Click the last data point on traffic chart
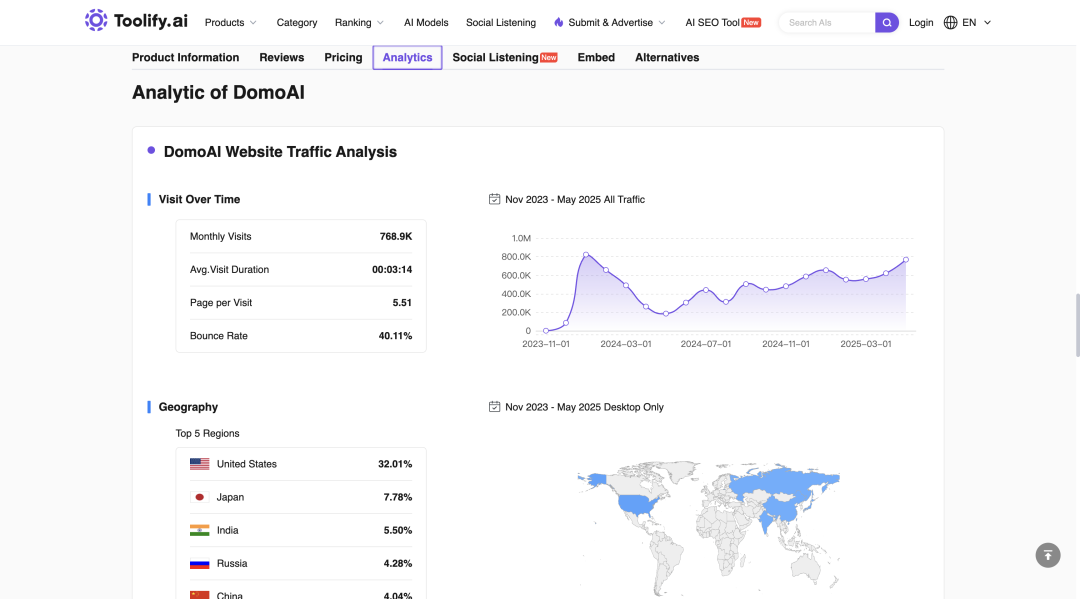Viewport: 1080px width, 599px height. pos(906,260)
